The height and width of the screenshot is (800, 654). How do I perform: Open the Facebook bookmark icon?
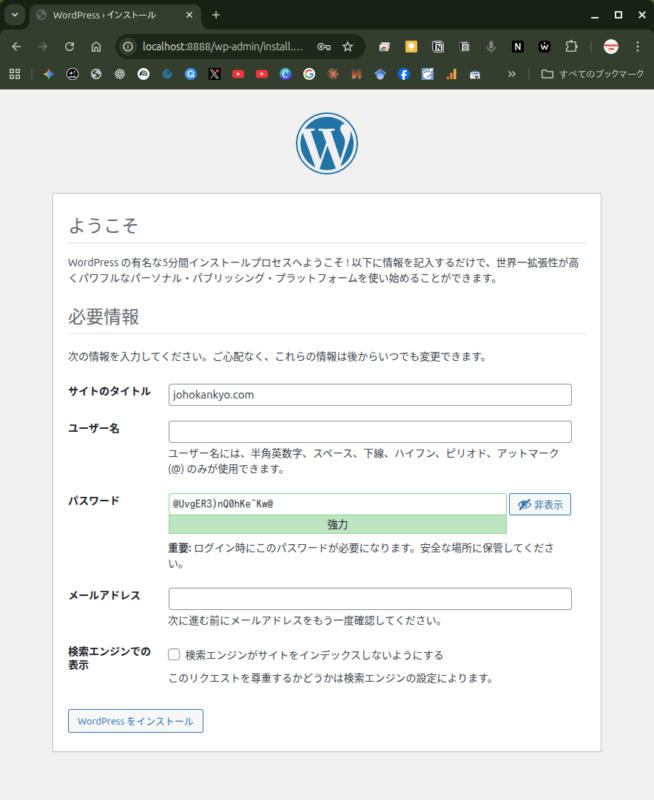404,74
